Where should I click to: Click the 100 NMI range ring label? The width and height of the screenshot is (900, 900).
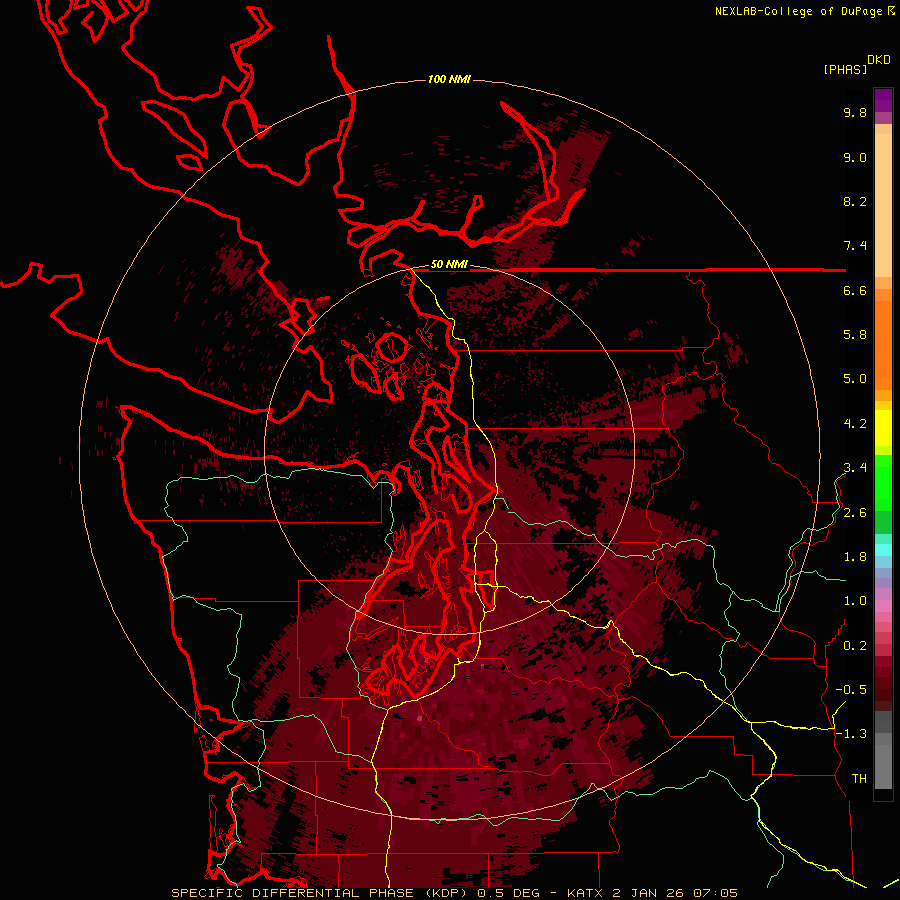pos(449,79)
